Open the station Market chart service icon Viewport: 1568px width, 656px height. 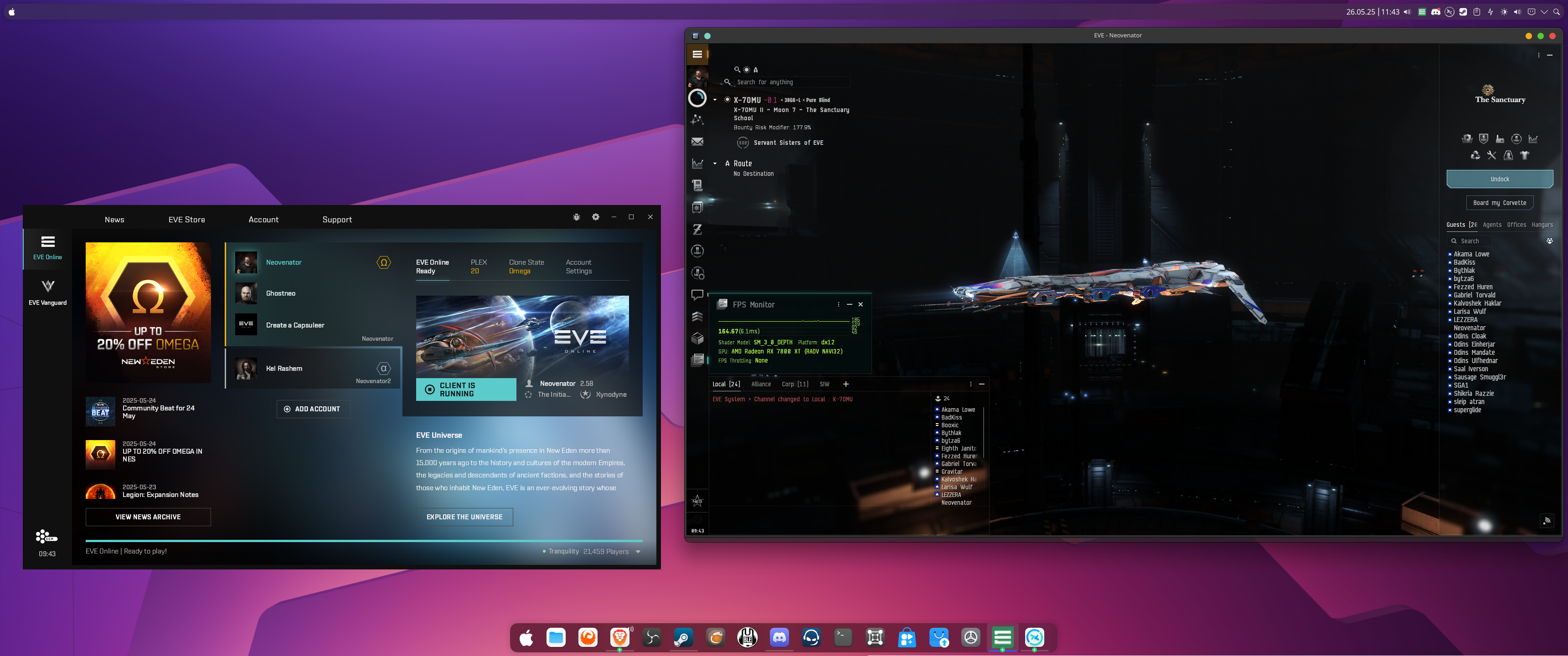click(1533, 139)
